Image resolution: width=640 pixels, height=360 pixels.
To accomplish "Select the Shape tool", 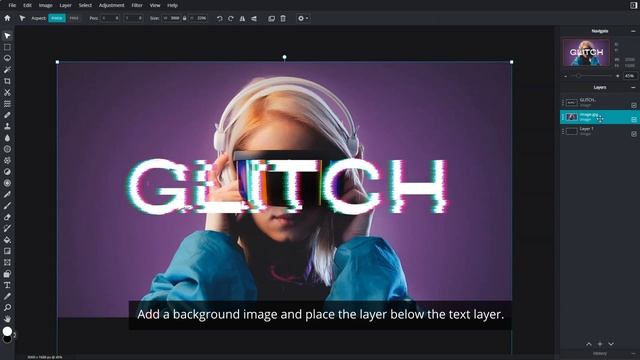I will pyautogui.click(x=7, y=274).
